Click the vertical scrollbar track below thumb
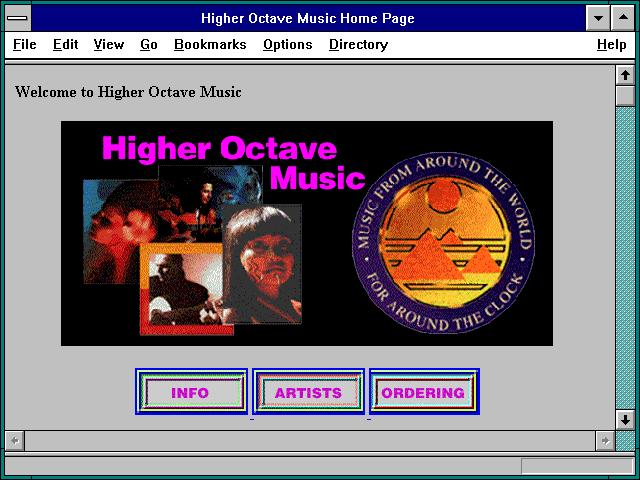The image size is (640, 480). coord(625,258)
